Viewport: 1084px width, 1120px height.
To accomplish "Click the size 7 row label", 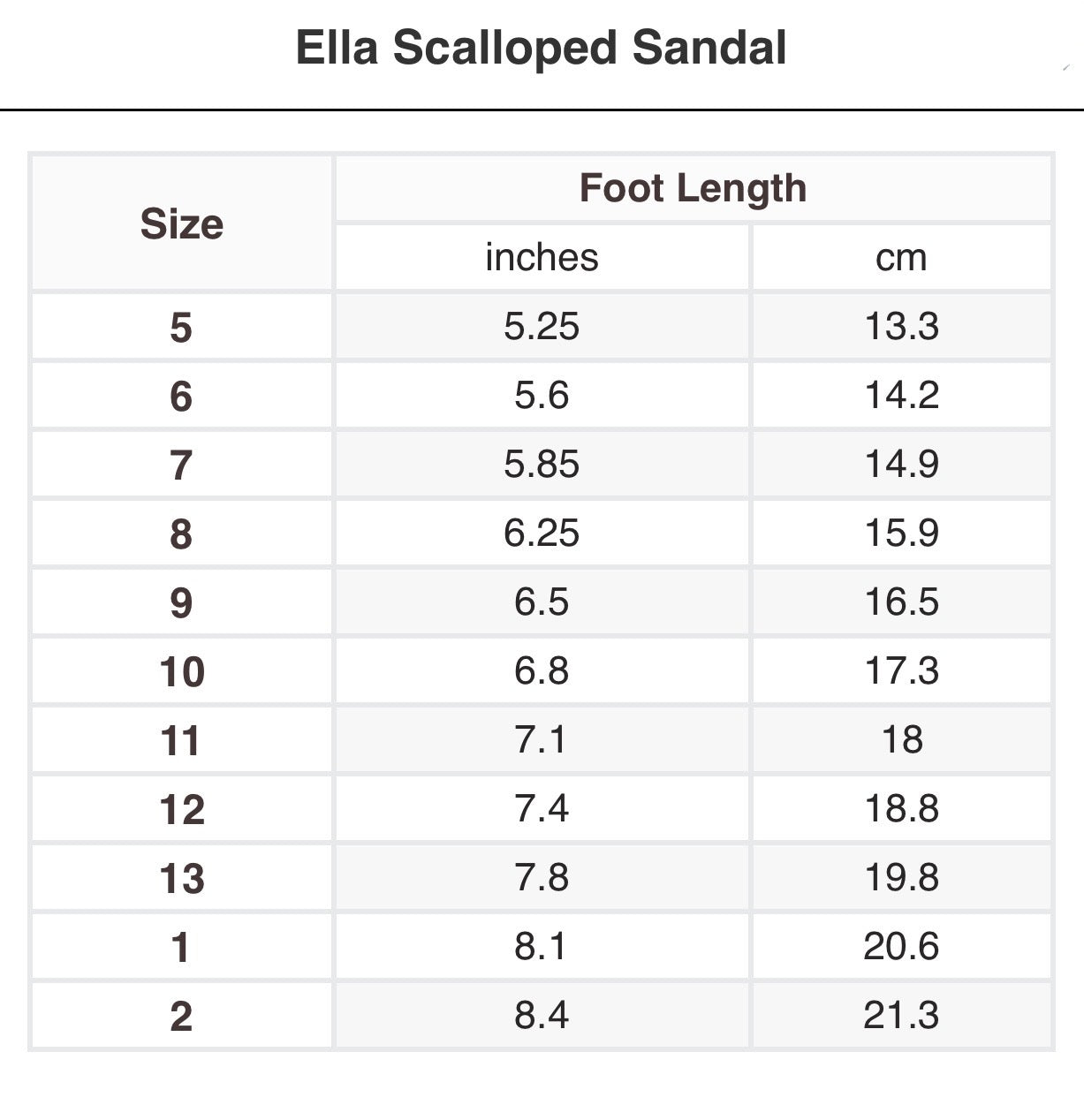I will pos(181,465).
